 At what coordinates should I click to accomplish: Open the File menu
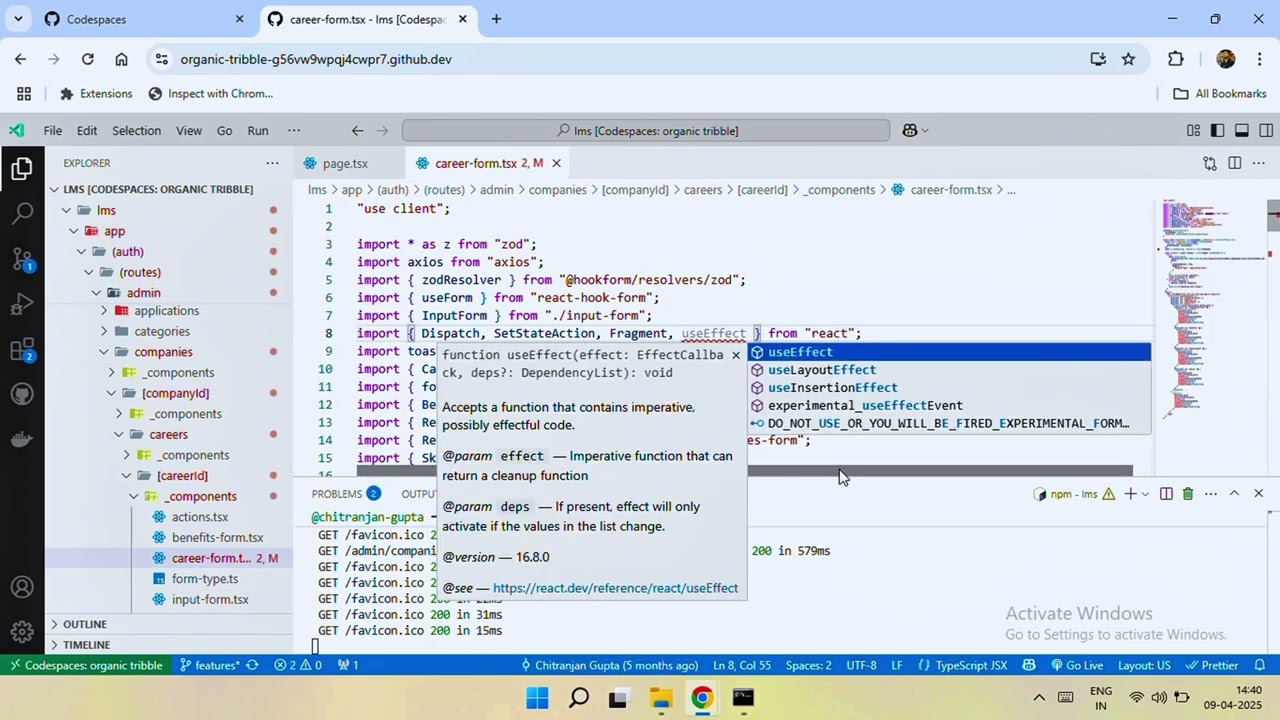[53, 131]
